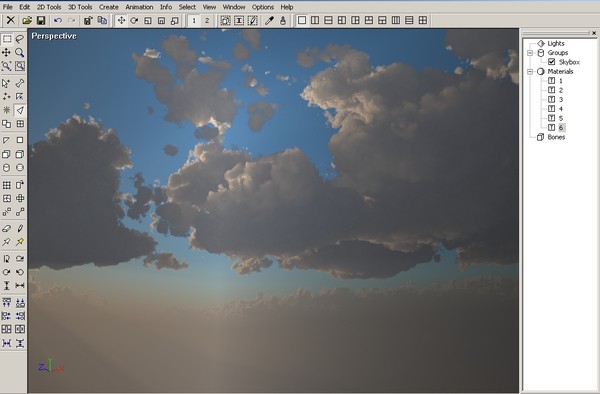The image size is (600, 394).
Task: Select the lasso selection tool
Action: click(20, 39)
